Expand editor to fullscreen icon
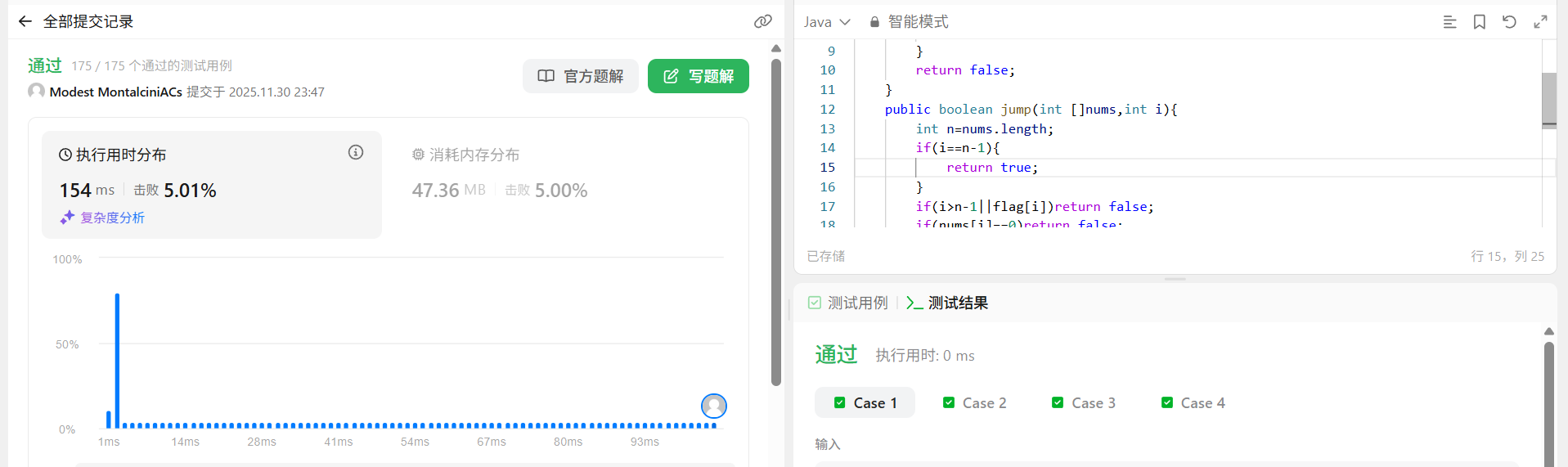The height and width of the screenshot is (467, 1568). pos(1540,22)
